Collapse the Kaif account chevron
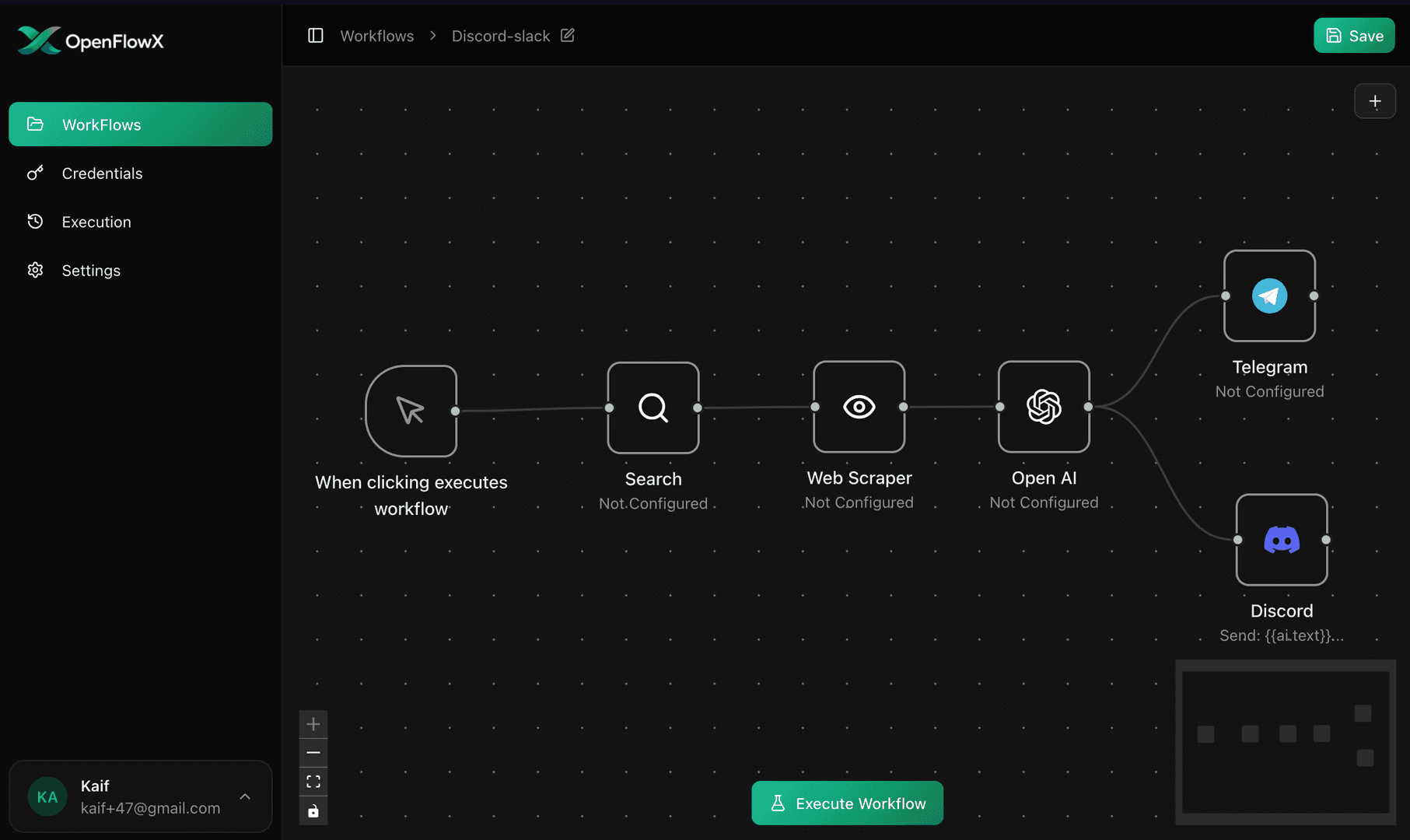Image resolution: width=1410 pixels, height=840 pixels. 245,796
